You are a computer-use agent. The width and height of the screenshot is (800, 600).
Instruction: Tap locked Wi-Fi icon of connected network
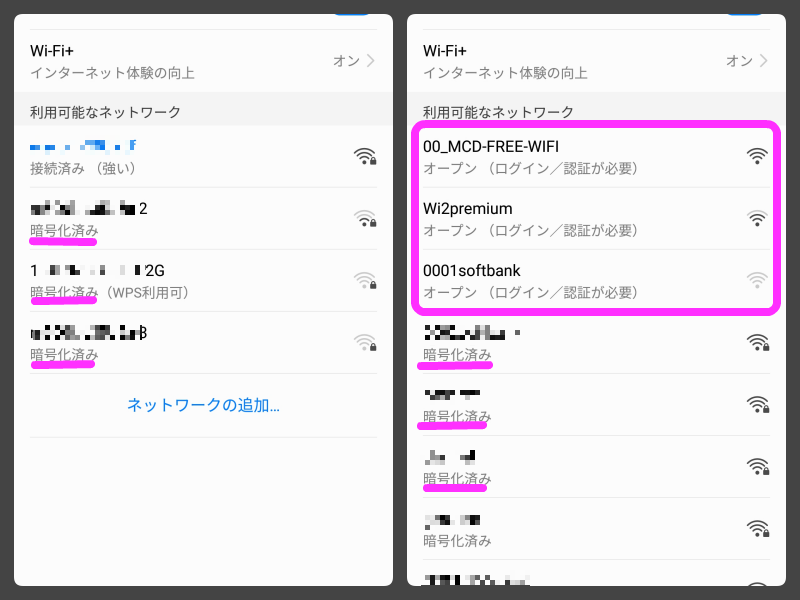point(365,156)
